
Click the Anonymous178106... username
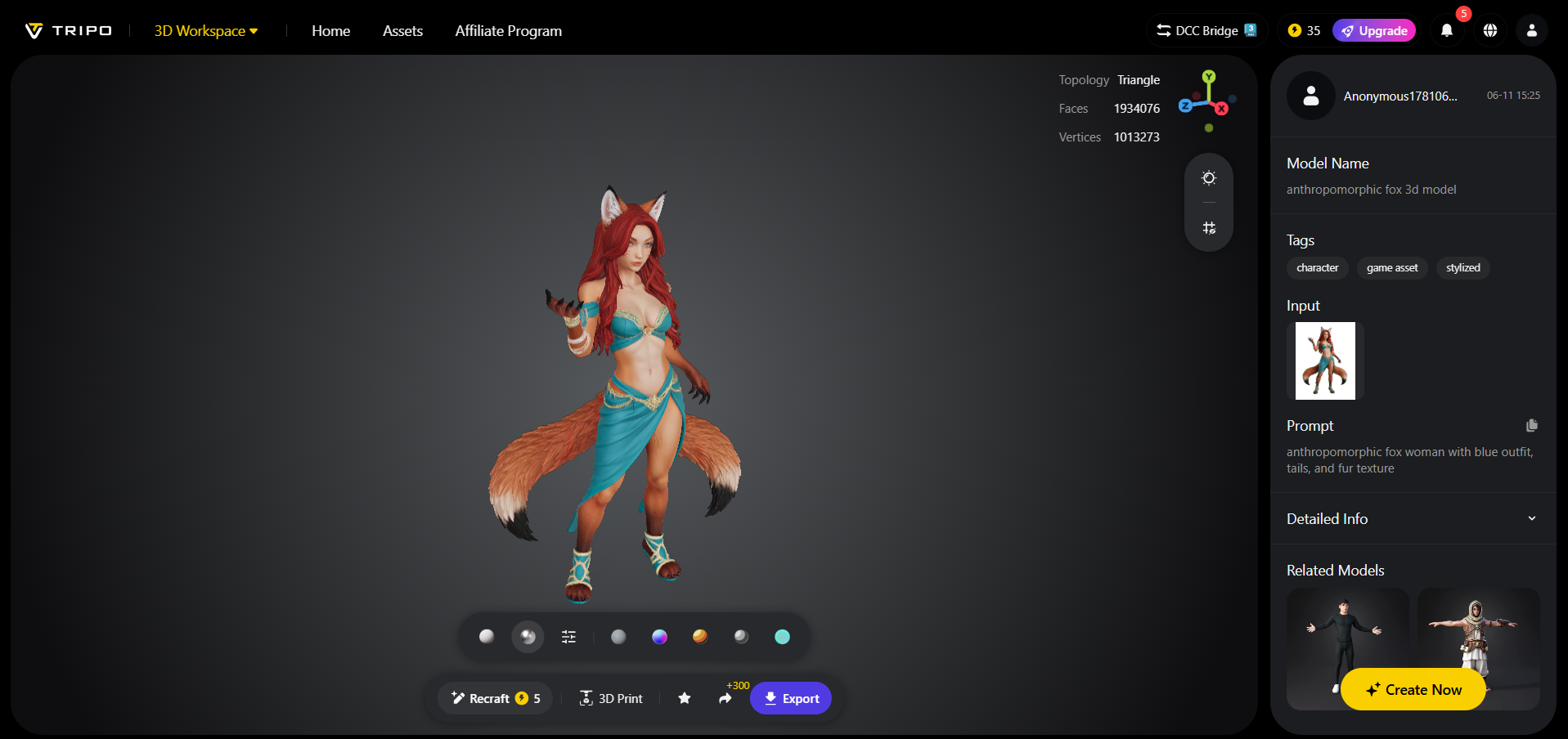[1400, 96]
